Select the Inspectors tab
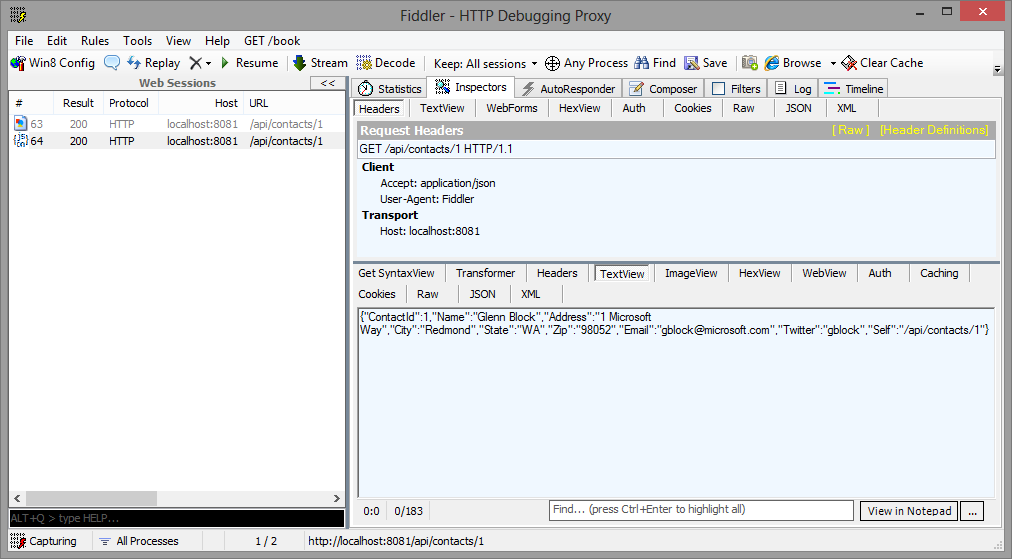This screenshot has height=559, width=1012. click(x=471, y=87)
